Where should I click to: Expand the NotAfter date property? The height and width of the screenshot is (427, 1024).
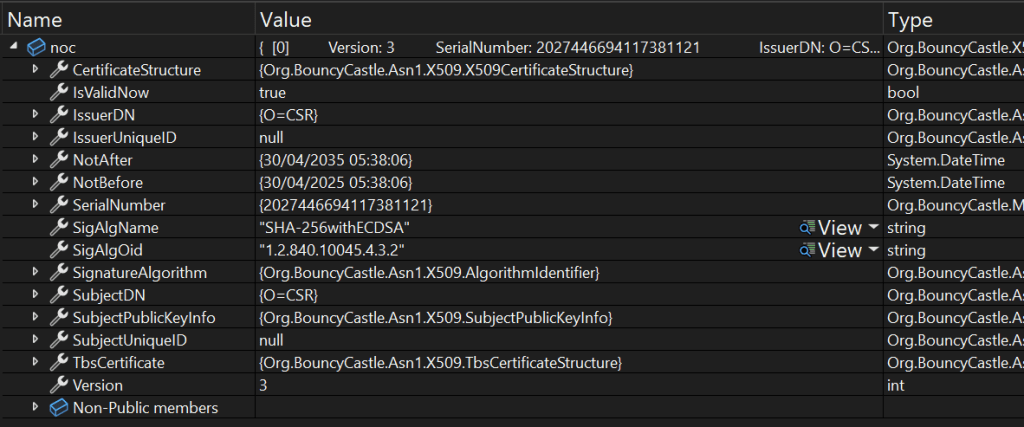click(x=36, y=160)
